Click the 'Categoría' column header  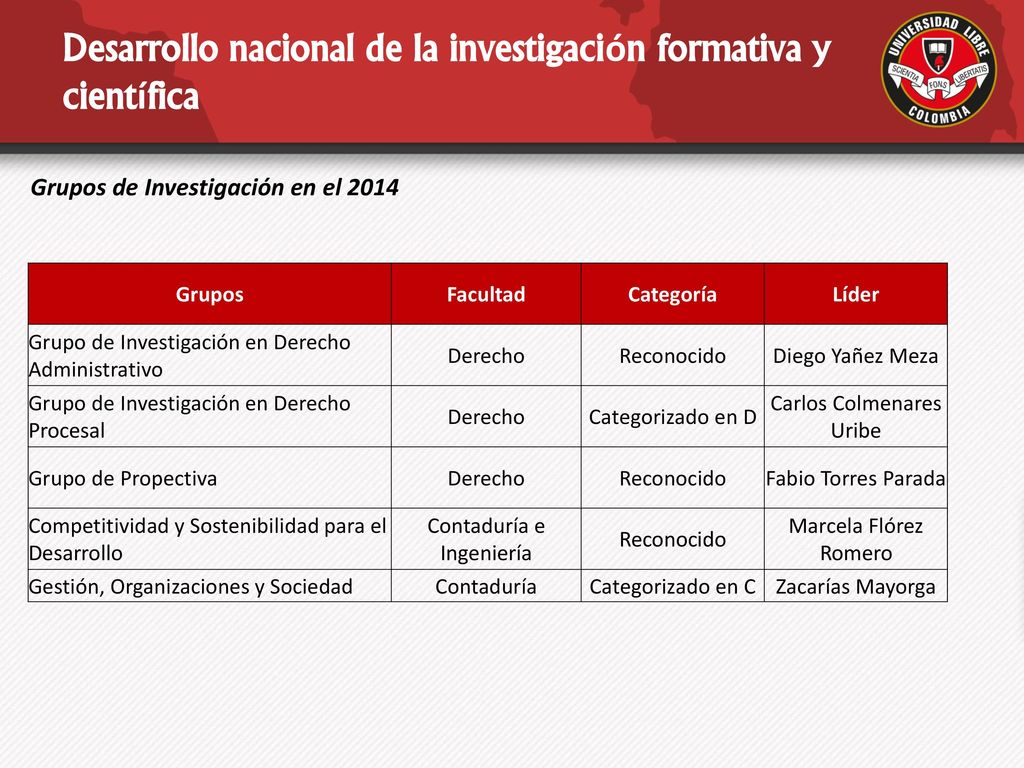pos(673,295)
